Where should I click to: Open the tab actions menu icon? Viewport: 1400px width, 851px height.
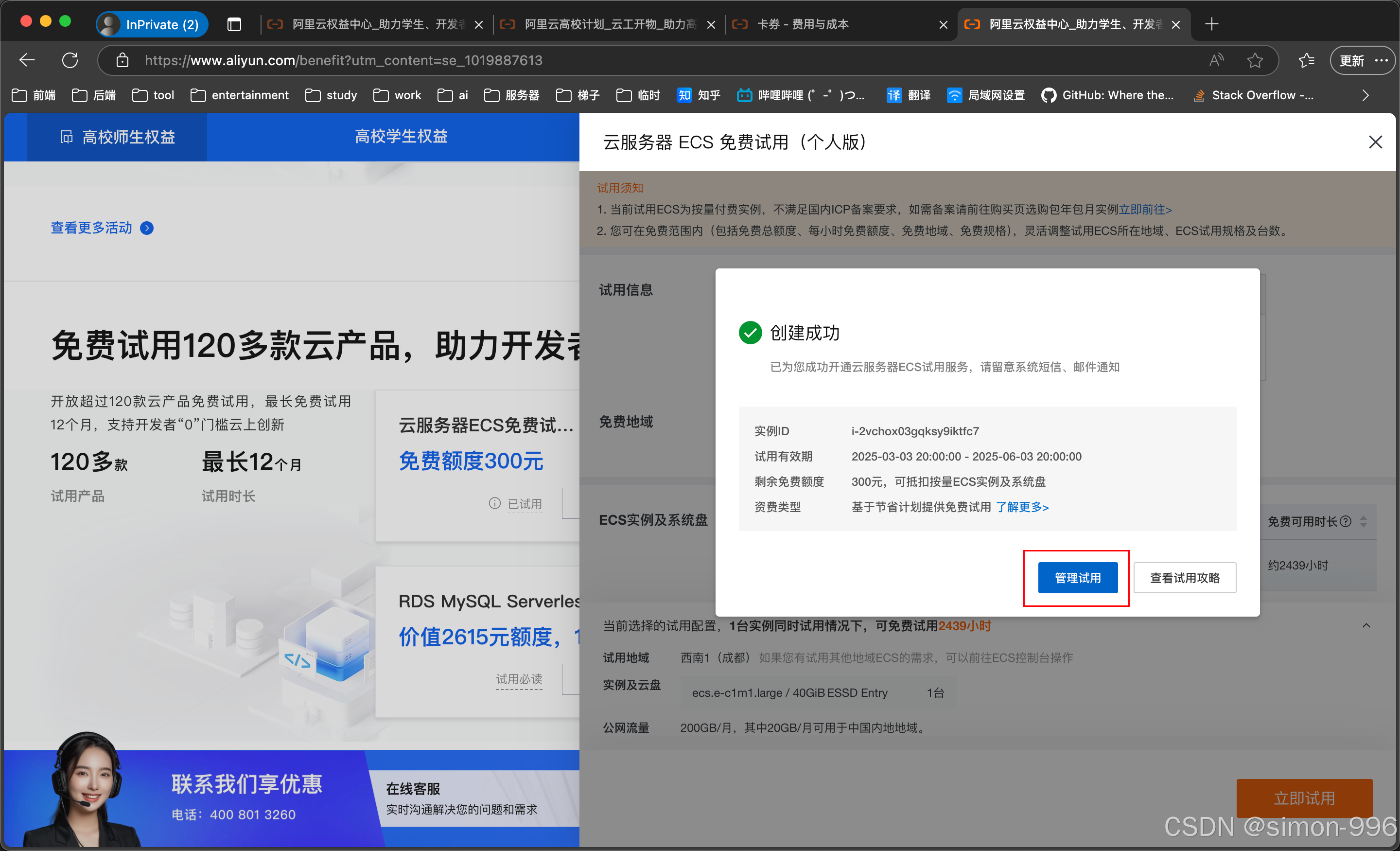(x=234, y=24)
